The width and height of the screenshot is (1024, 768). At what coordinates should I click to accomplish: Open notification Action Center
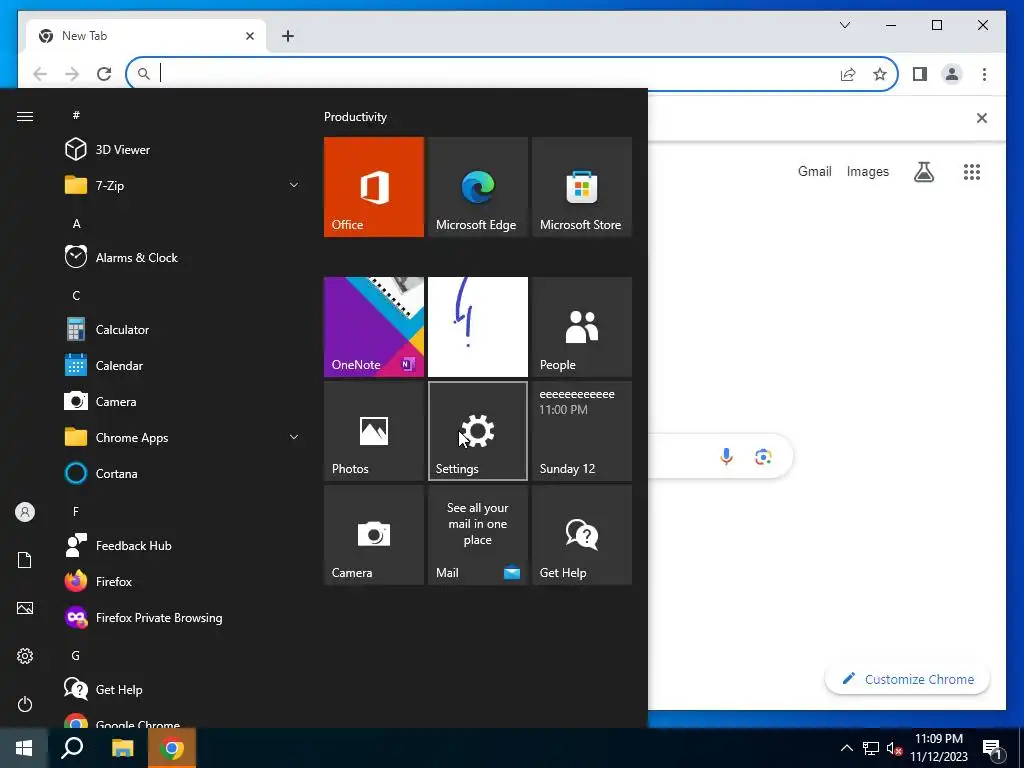[x=991, y=748]
